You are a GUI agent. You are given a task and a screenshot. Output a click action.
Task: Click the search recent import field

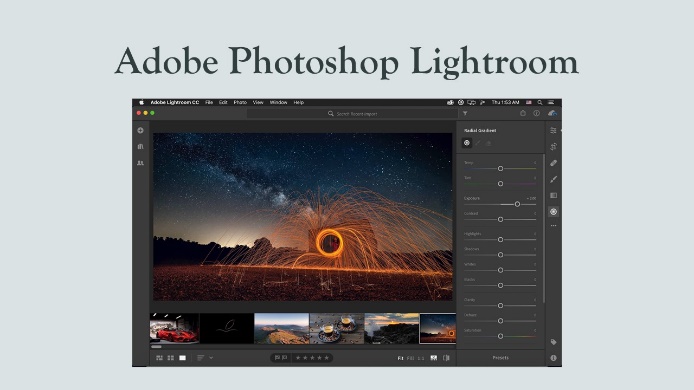coord(352,114)
